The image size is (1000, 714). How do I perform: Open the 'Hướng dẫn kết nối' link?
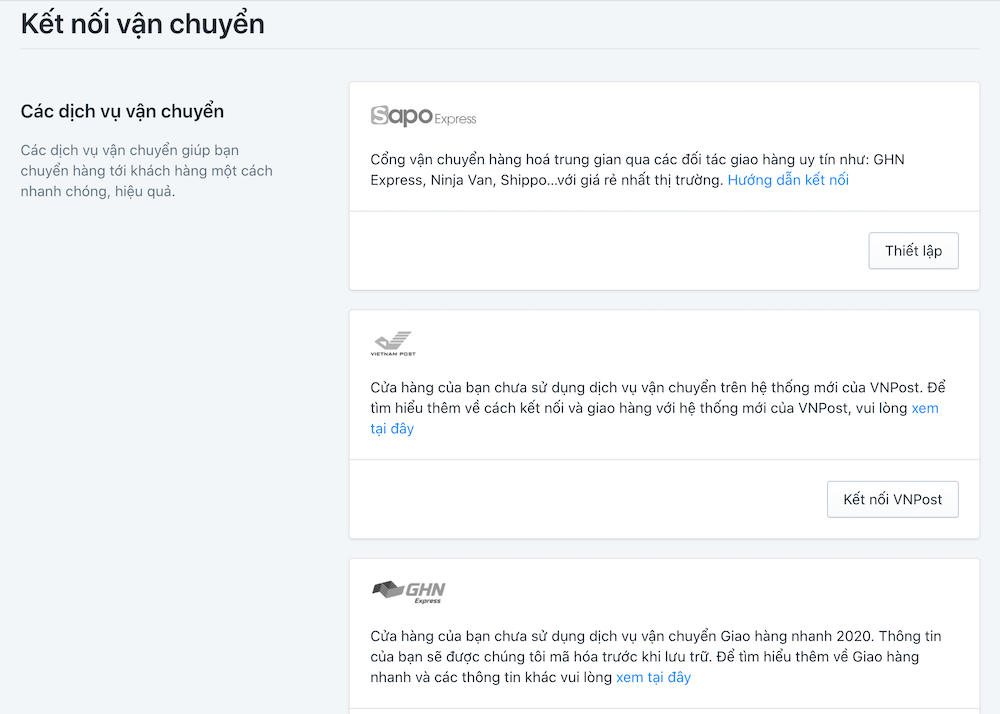[x=788, y=180]
